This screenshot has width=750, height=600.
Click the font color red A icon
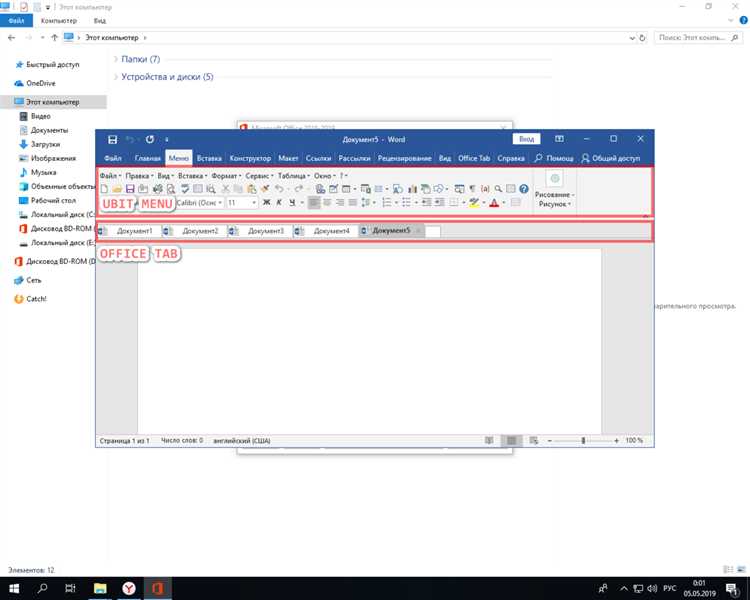[494, 203]
